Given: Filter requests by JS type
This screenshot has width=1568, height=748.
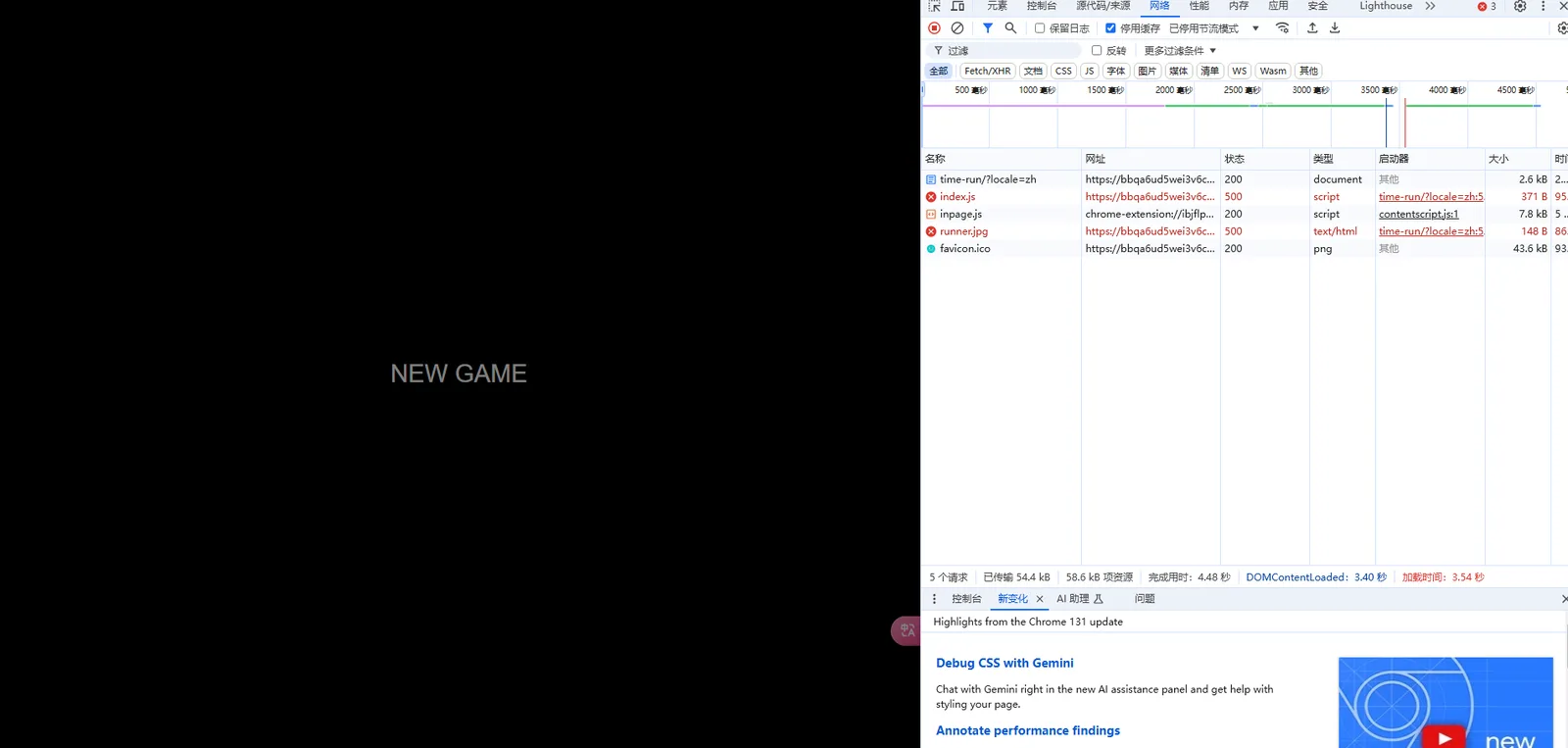Looking at the screenshot, I should pyautogui.click(x=1089, y=71).
